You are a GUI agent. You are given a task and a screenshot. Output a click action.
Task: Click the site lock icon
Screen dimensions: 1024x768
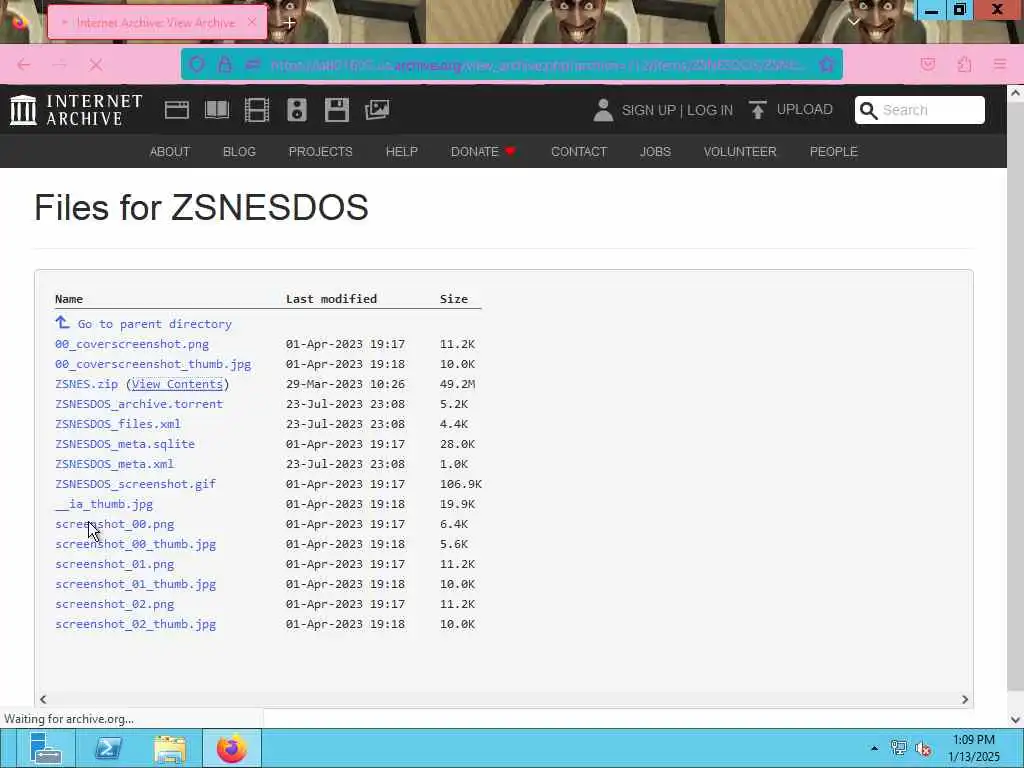[225, 64]
